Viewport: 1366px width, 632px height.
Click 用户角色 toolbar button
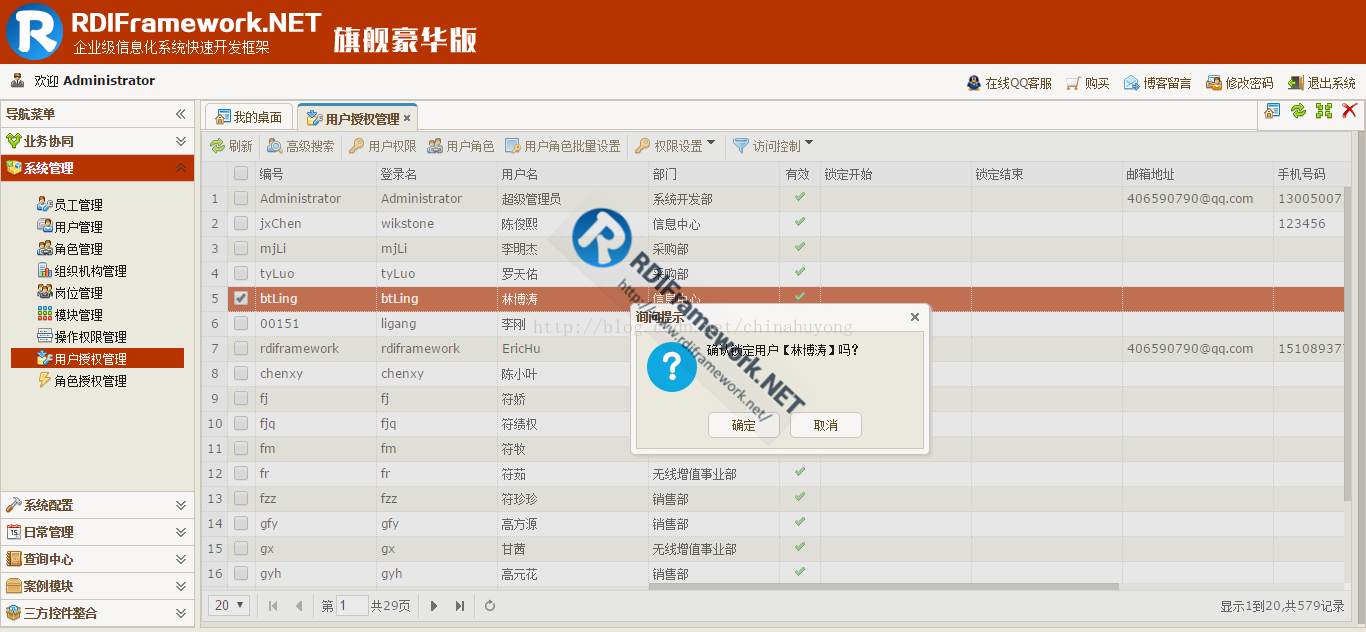(x=461, y=146)
